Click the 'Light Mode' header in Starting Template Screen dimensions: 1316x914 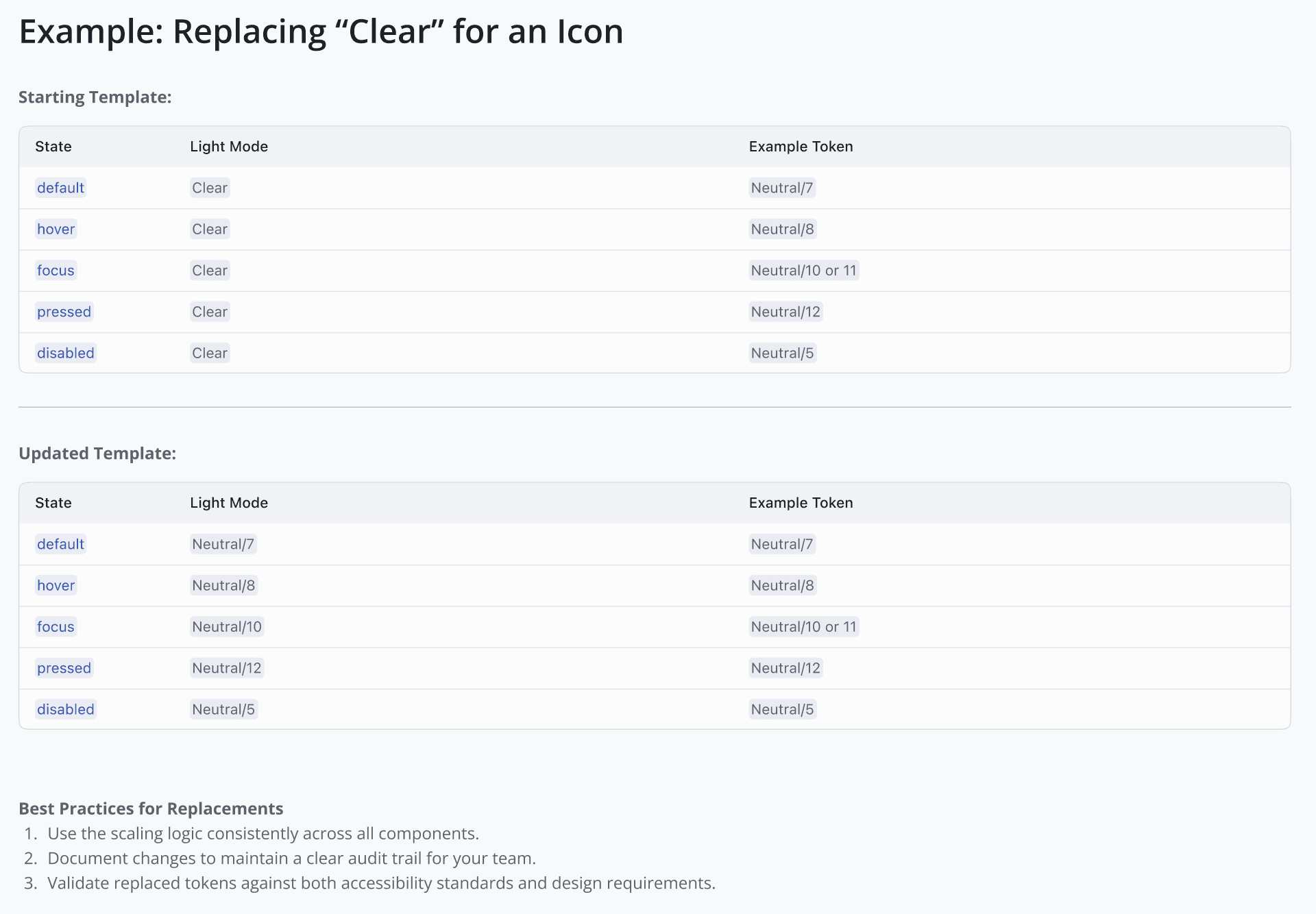click(229, 147)
